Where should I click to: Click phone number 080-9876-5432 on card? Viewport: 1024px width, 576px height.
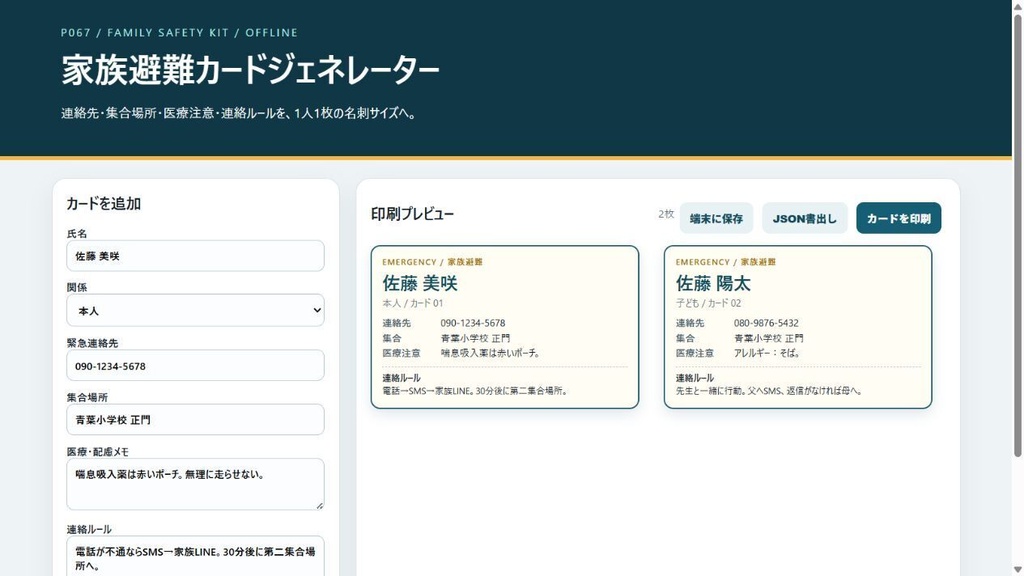[766, 323]
